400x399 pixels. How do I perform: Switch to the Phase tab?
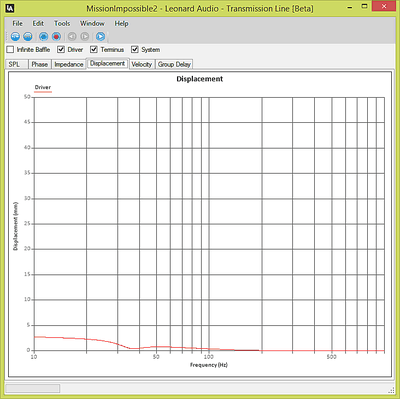pos(40,64)
